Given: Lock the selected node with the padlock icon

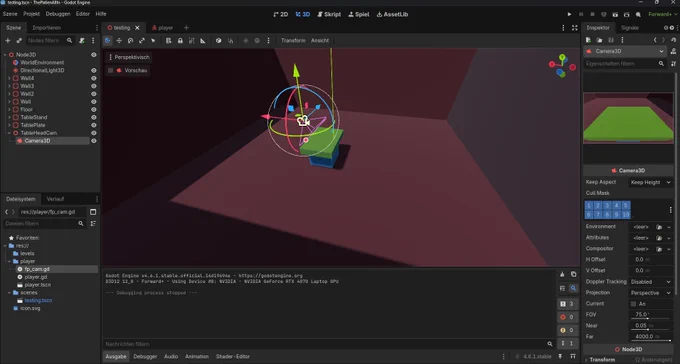Looking at the screenshot, I should click(x=180, y=40).
